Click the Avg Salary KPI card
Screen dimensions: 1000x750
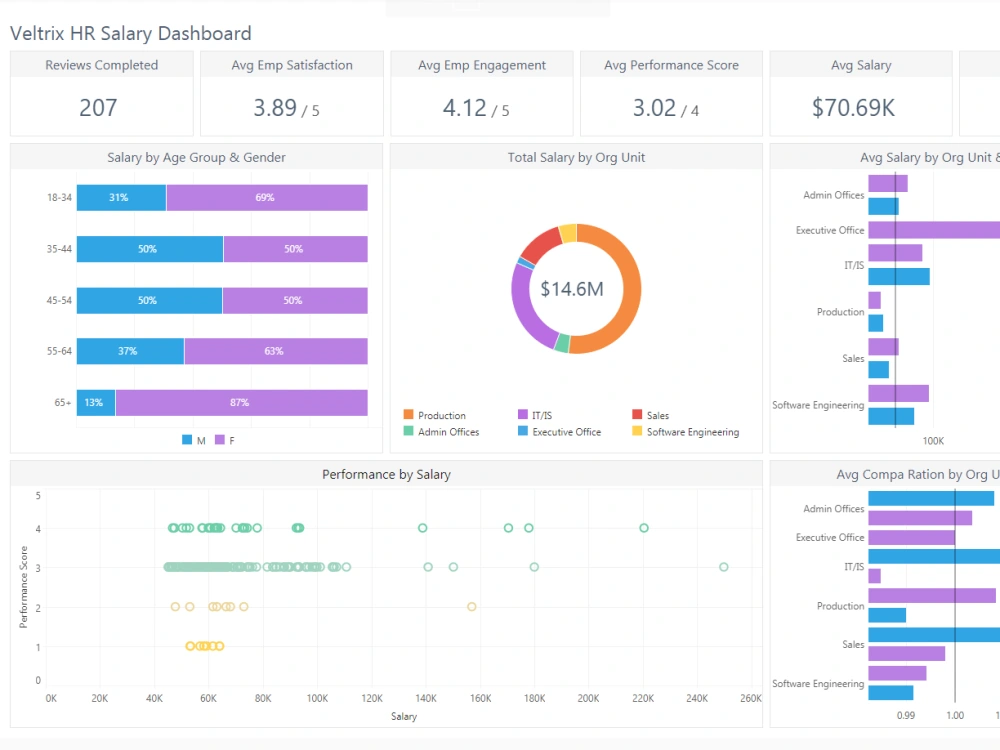[x=861, y=93]
